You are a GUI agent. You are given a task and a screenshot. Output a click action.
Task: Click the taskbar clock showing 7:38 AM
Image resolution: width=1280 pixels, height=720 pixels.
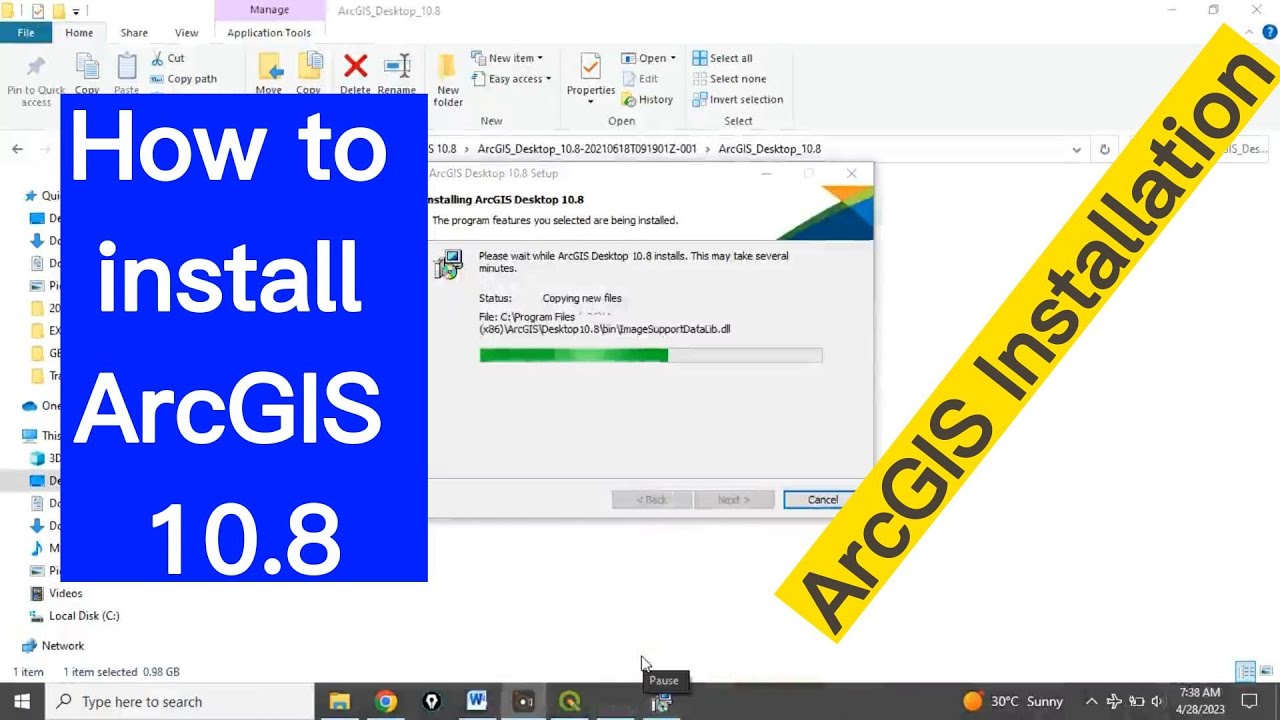tap(1200, 701)
